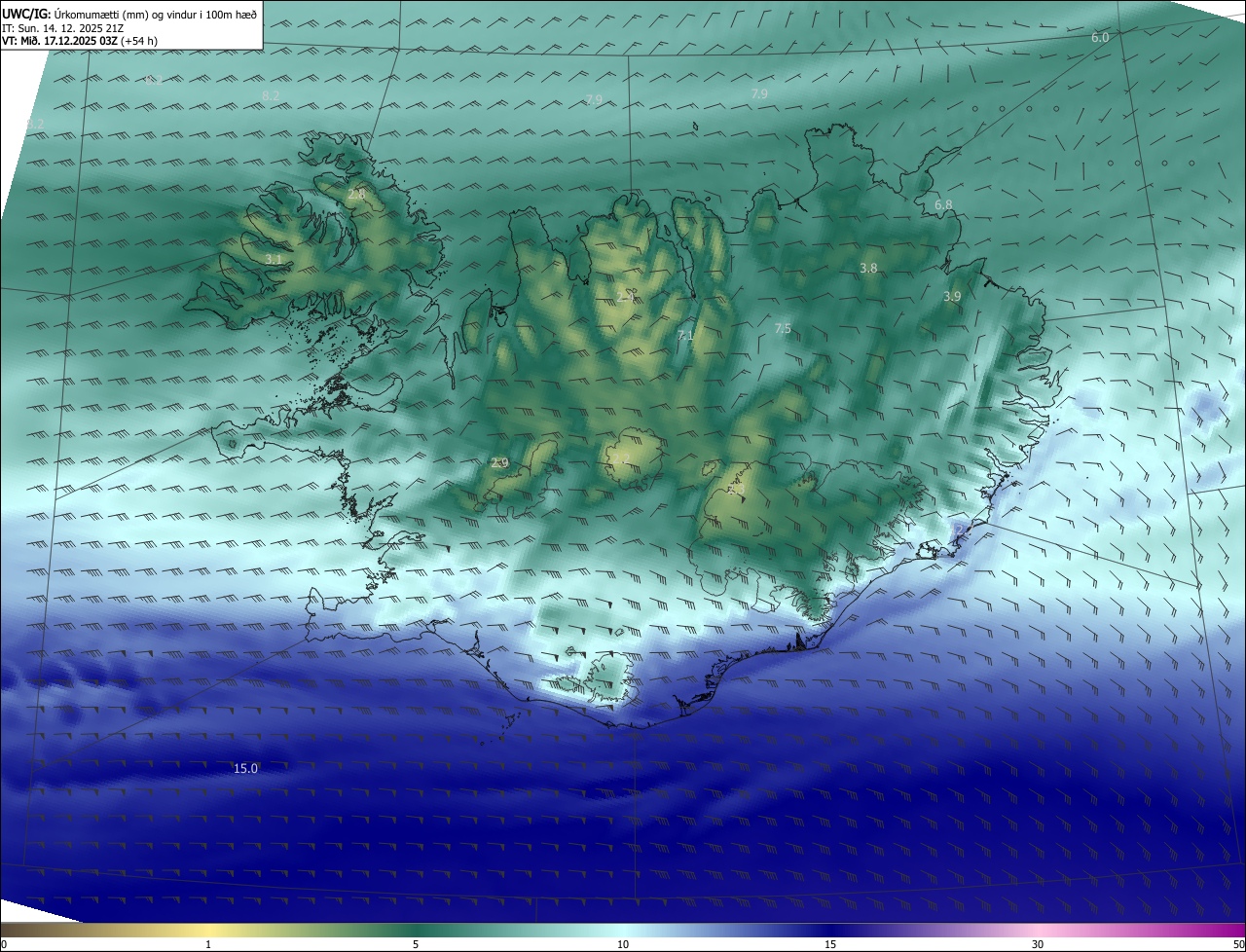Viewport: 1246px width, 952px height.
Task: Click the colorbar tick label 0
Action: (x=4, y=944)
